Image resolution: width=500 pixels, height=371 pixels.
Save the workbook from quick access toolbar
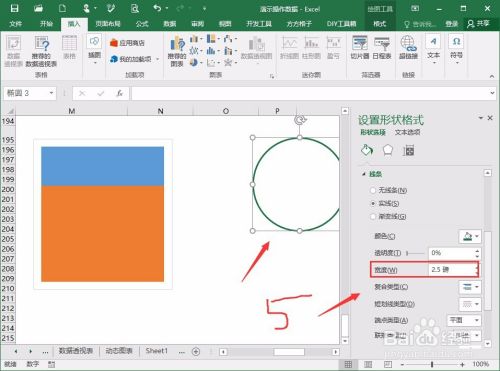(14, 8)
